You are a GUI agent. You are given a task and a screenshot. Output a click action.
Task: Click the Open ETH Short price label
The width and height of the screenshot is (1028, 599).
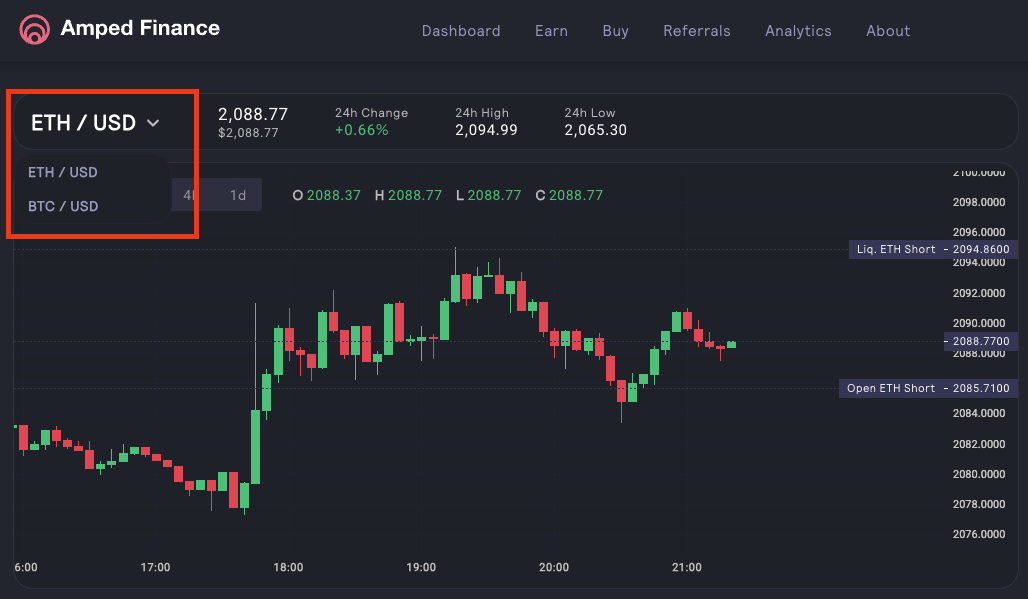[927, 388]
